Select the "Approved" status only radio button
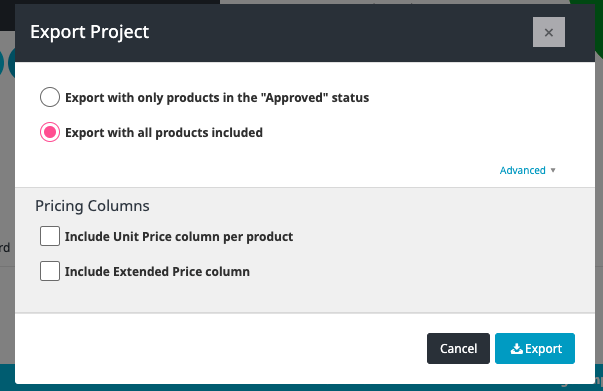 click(x=50, y=97)
